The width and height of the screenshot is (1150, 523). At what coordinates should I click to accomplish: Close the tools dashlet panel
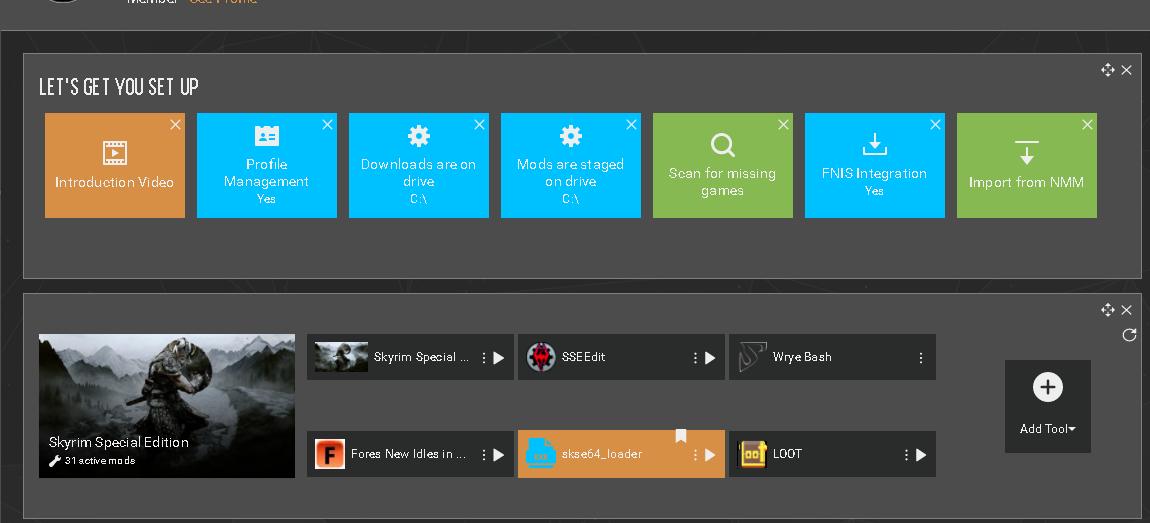point(1127,310)
